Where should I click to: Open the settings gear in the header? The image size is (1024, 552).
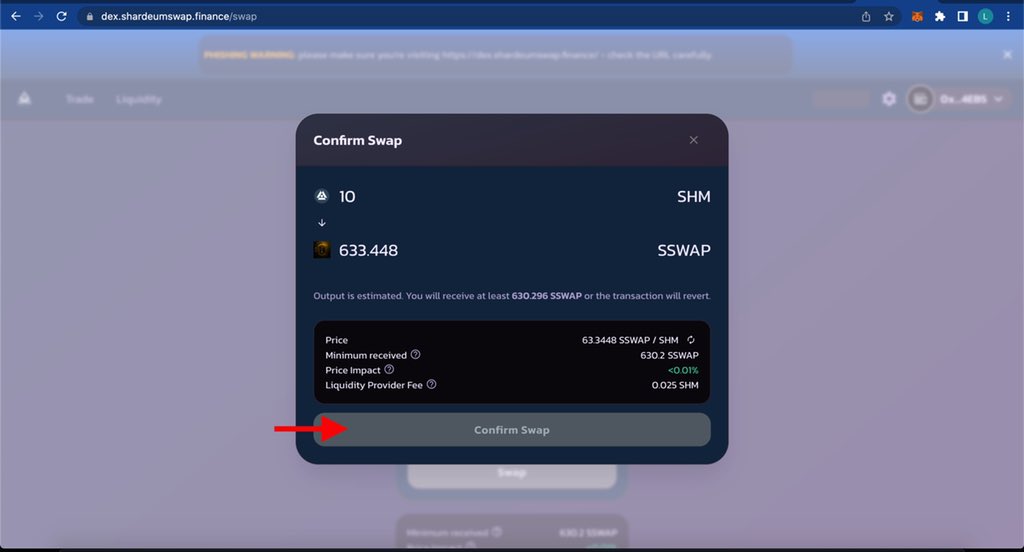[x=889, y=99]
